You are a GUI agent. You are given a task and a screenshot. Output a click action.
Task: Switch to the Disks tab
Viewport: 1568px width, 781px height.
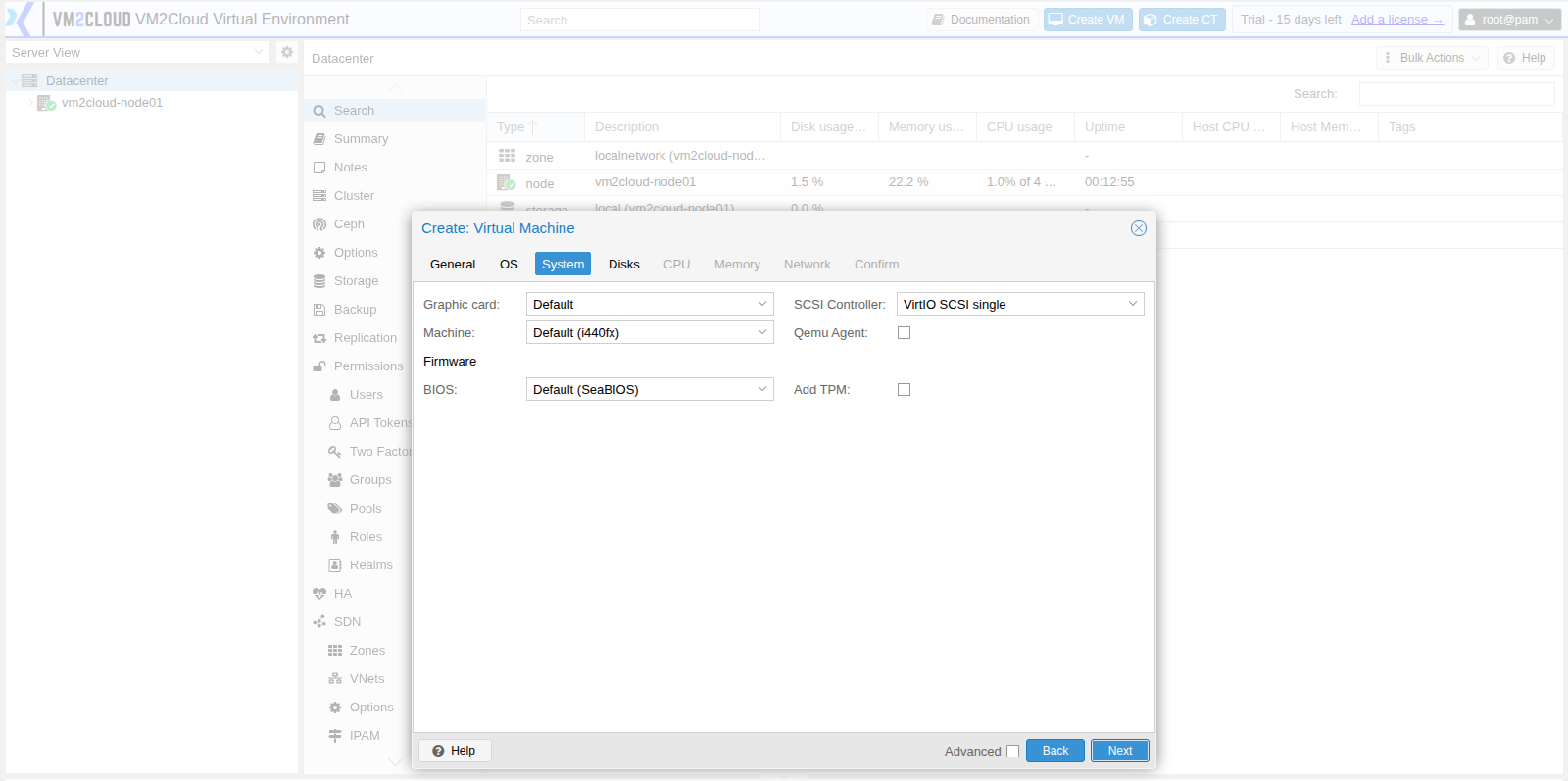(x=624, y=265)
